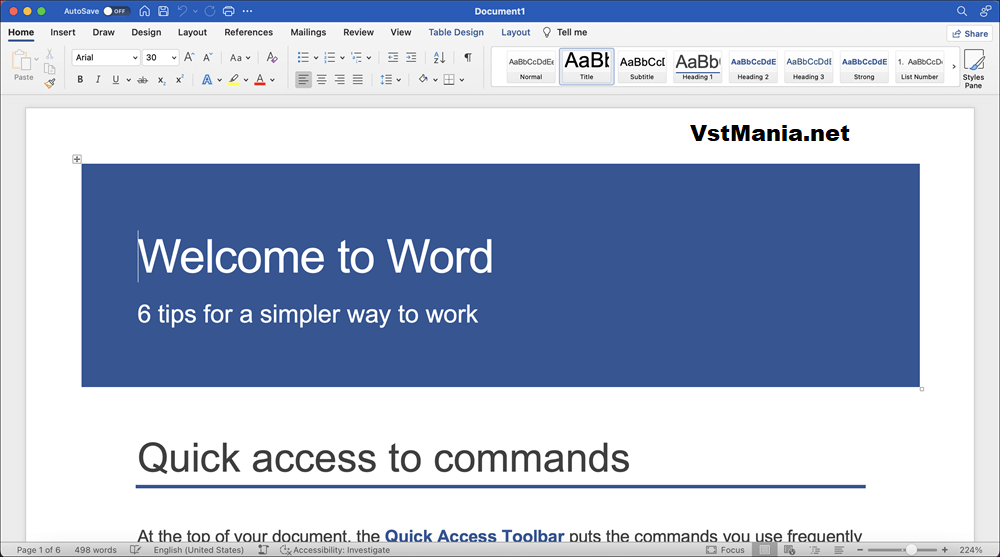This screenshot has width=1000, height=557.
Task: Center the text
Action: pos(321,80)
